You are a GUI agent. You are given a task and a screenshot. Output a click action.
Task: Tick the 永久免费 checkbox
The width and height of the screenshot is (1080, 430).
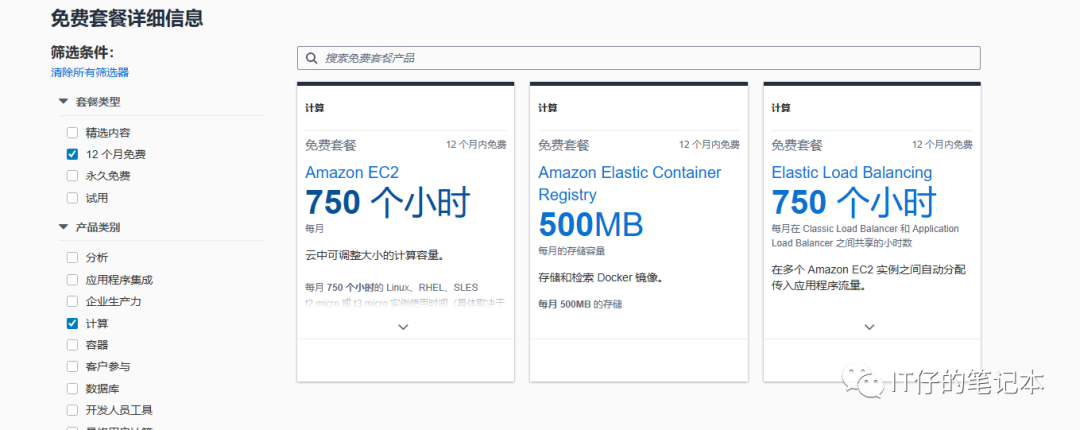(72, 176)
